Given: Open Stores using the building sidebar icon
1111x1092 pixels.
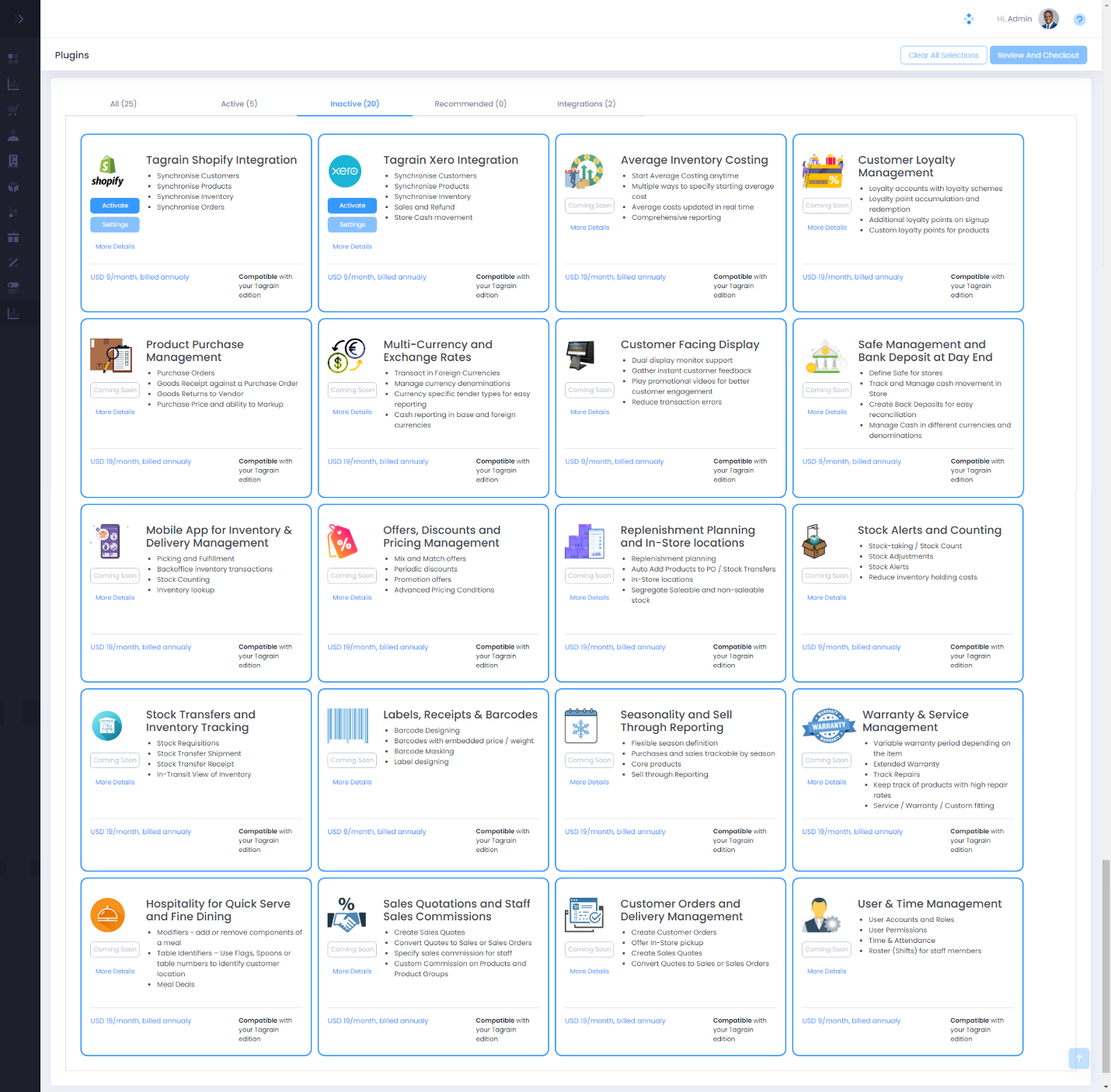Looking at the screenshot, I should click(x=12, y=161).
